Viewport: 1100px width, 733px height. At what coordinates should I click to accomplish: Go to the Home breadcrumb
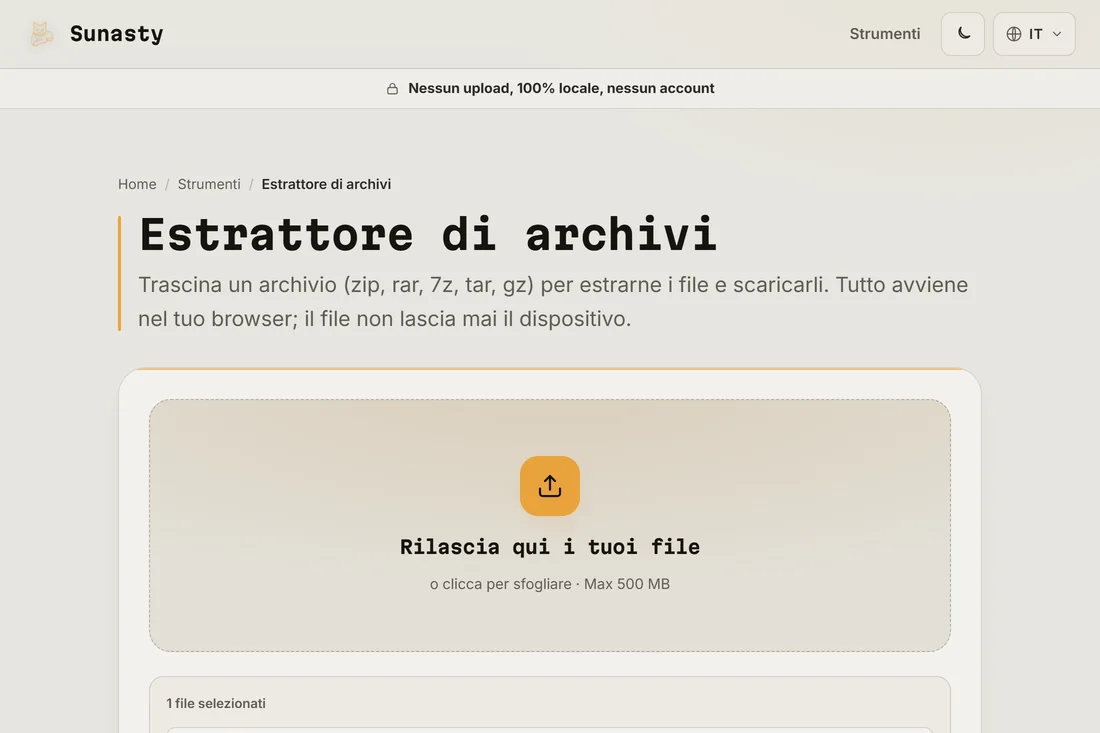(137, 184)
